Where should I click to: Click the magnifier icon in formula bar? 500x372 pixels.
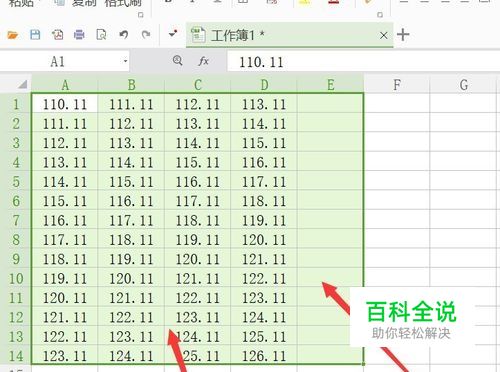click(x=178, y=61)
